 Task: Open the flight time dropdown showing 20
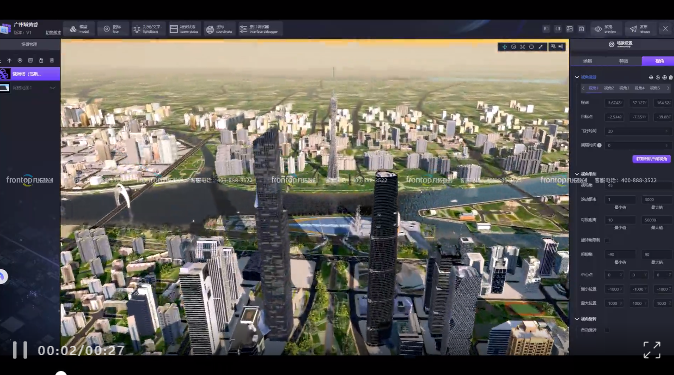638,131
